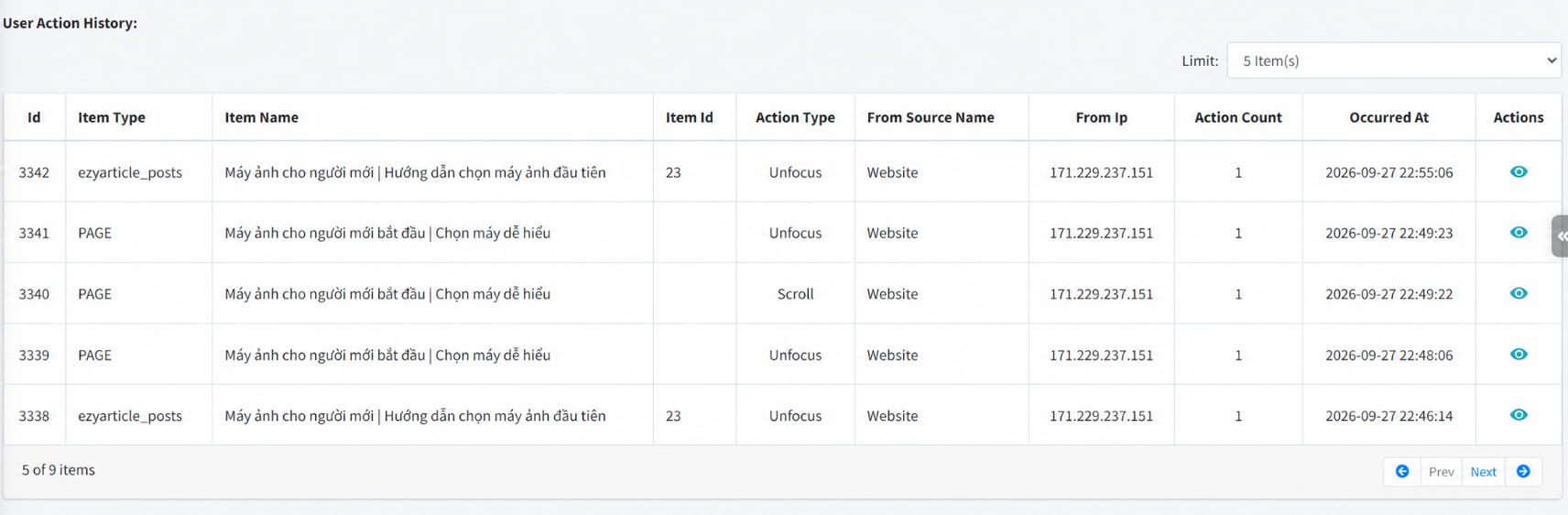Click the Action Type column header
Screen dimensions: 1568x515
(x=795, y=117)
